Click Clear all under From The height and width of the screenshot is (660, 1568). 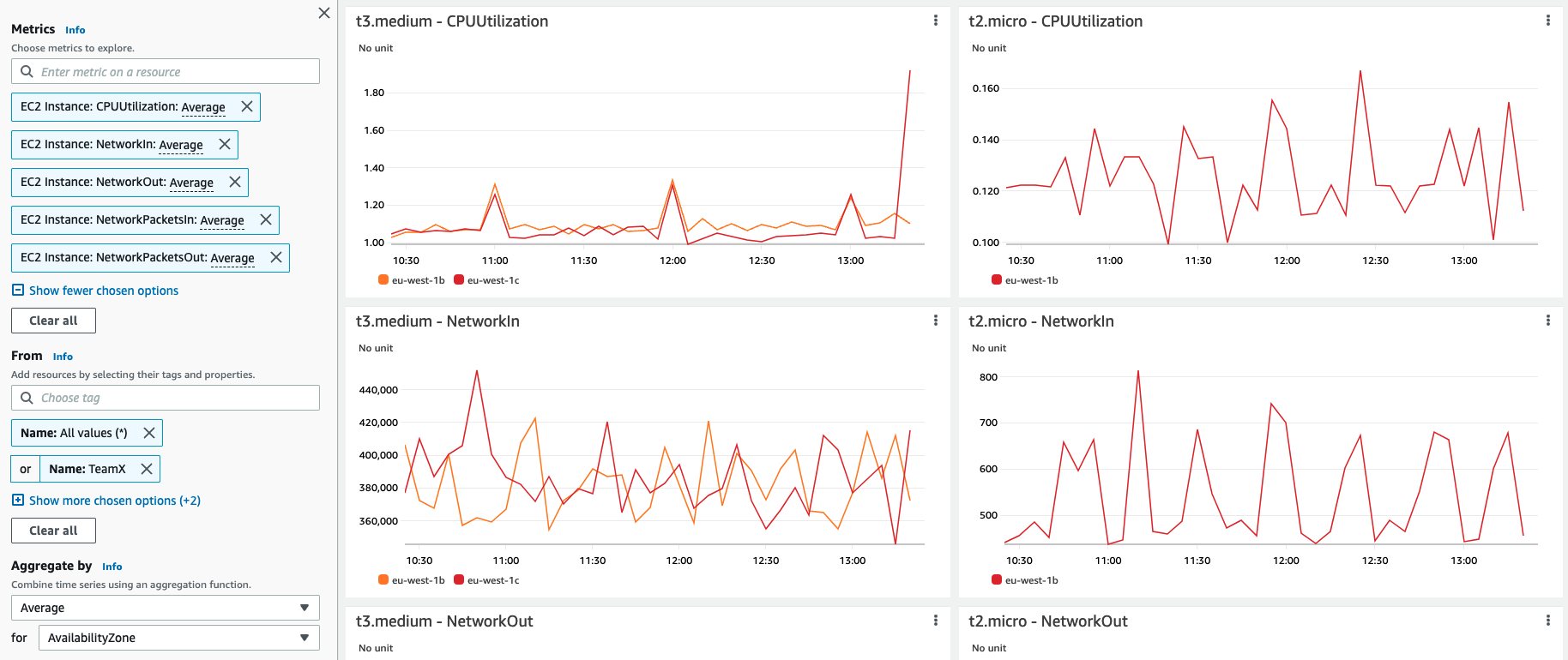(53, 531)
